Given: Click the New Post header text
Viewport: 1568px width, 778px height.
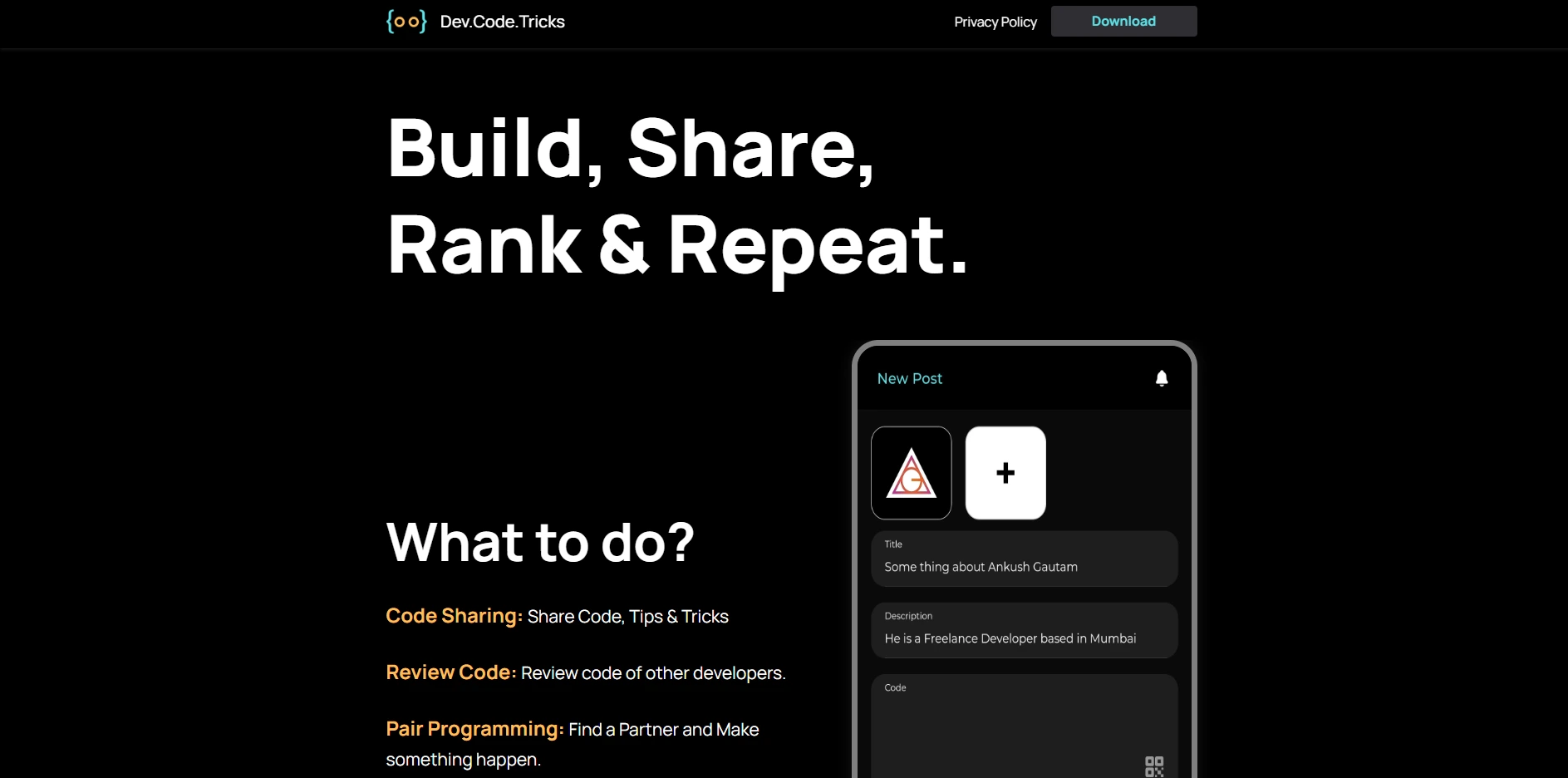Looking at the screenshot, I should [909, 378].
